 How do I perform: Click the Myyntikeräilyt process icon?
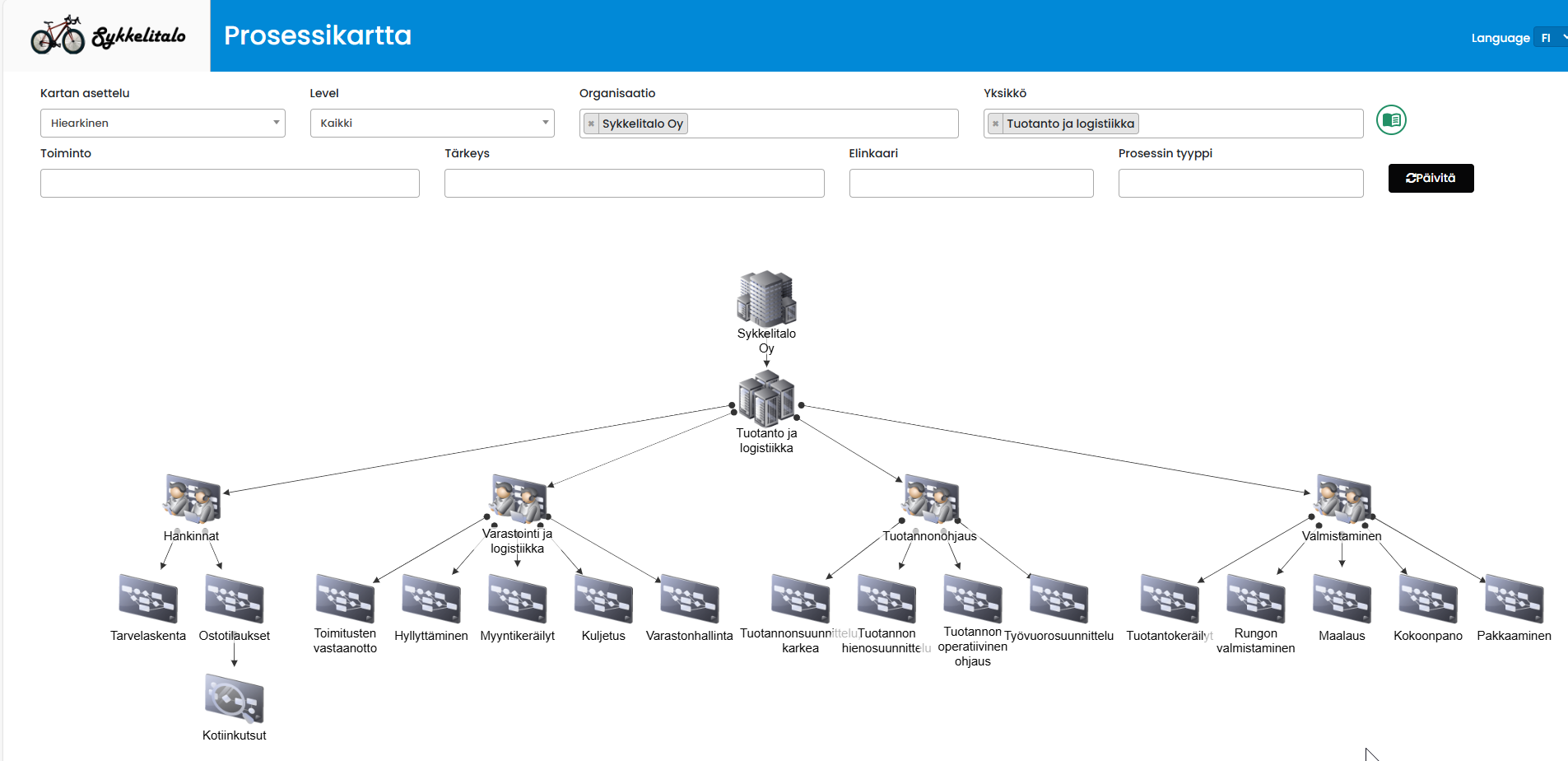click(518, 599)
